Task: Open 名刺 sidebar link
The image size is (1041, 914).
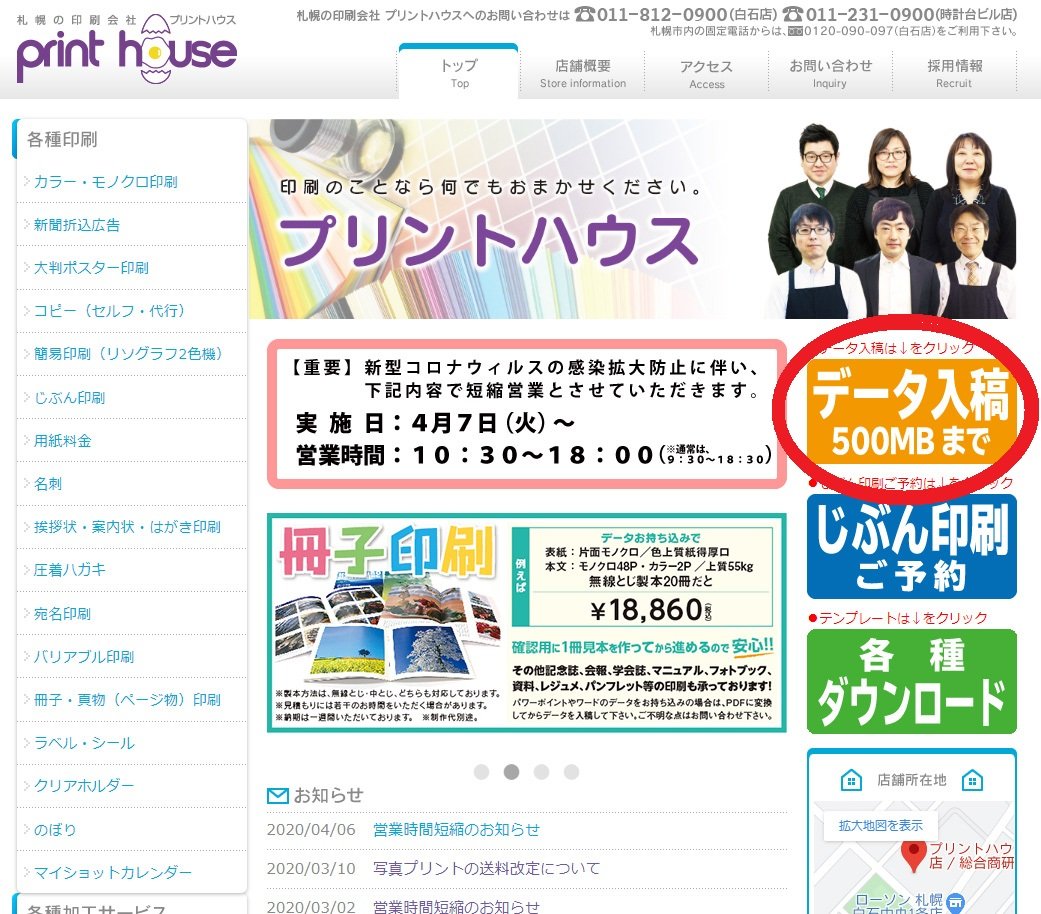Action: coord(48,484)
